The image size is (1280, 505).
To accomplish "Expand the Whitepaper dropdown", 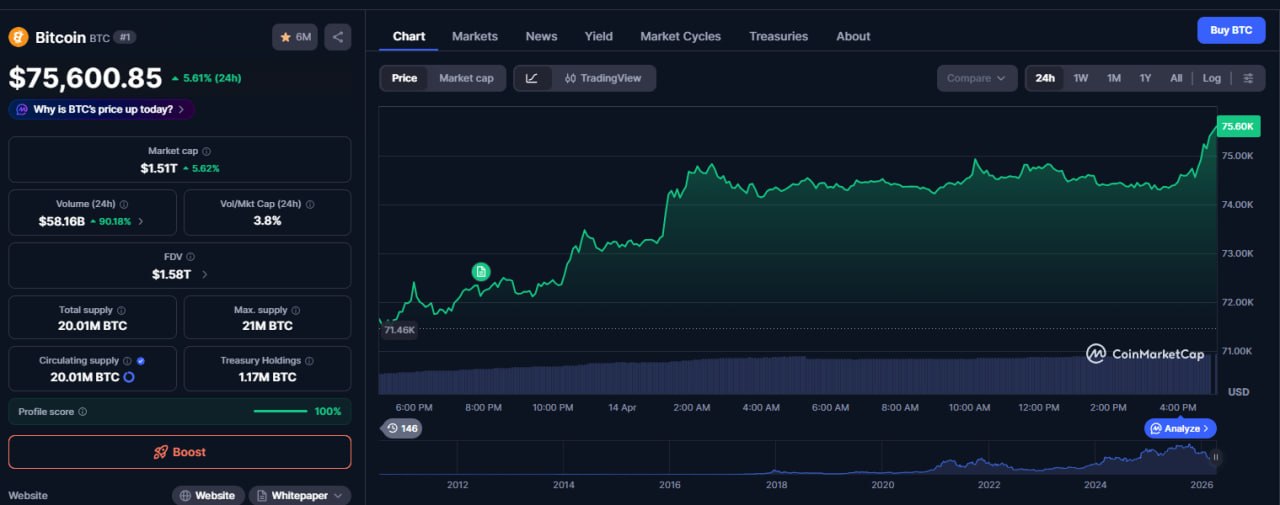I will [x=300, y=495].
